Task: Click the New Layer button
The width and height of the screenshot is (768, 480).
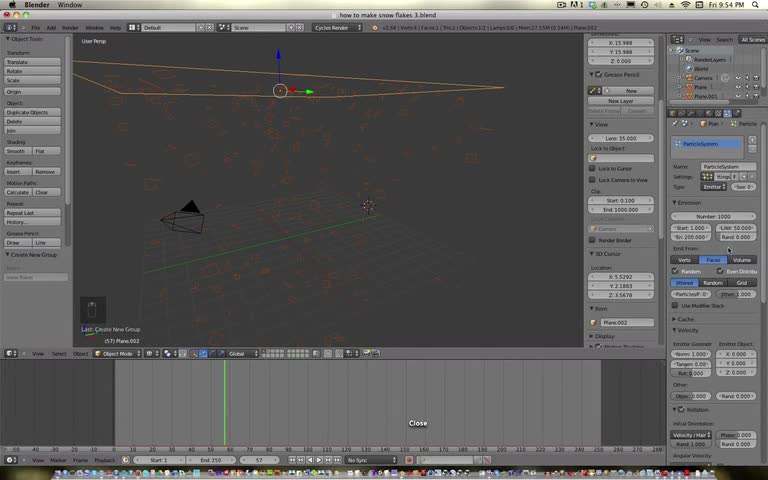Action: coord(621,101)
